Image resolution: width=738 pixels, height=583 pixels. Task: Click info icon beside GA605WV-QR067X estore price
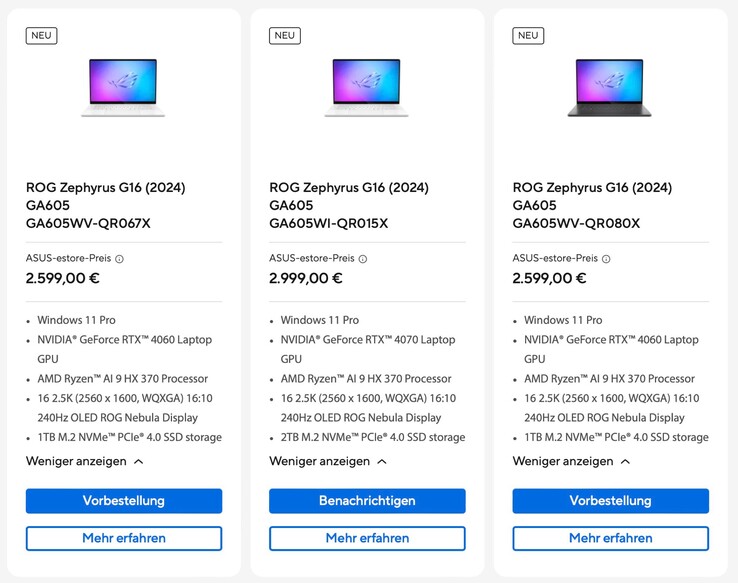click(119, 259)
